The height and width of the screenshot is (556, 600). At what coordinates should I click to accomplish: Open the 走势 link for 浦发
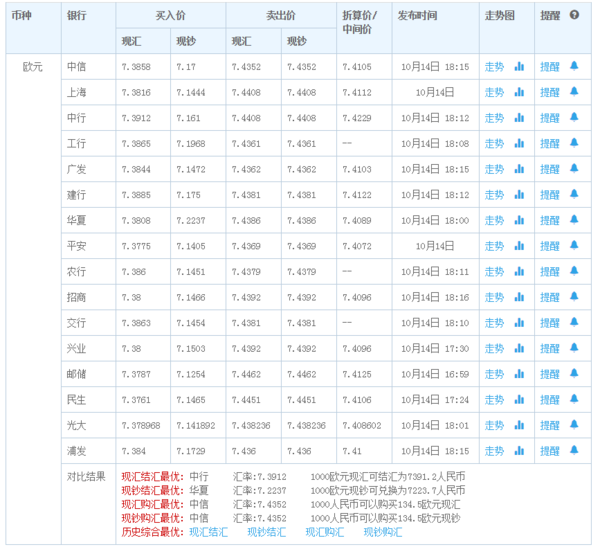click(494, 451)
